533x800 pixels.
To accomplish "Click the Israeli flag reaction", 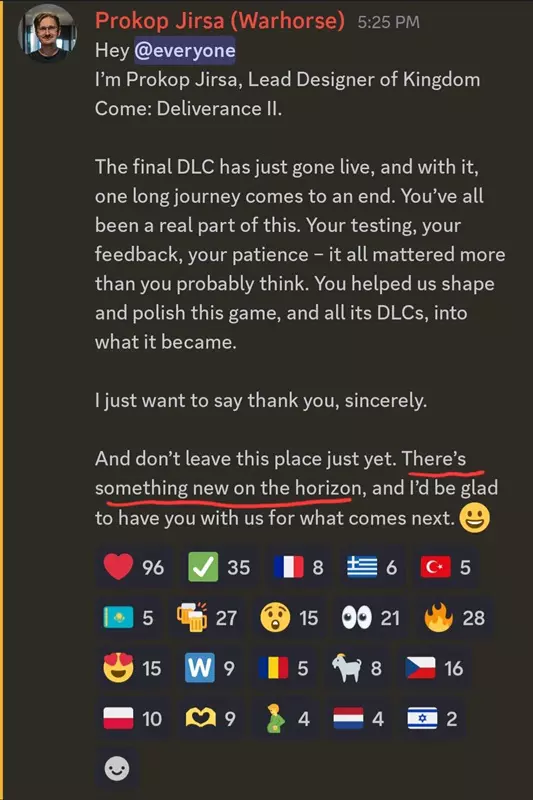I will (432, 718).
